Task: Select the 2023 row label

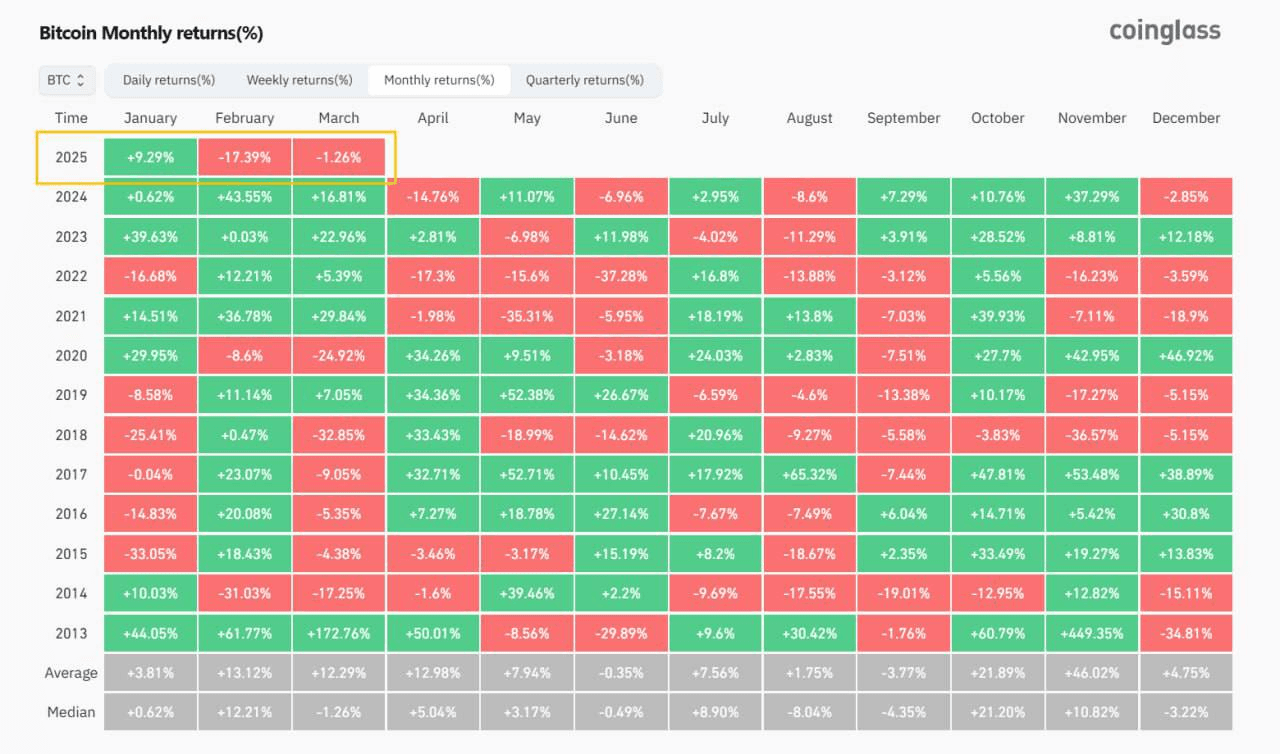Action: click(71, 237)
